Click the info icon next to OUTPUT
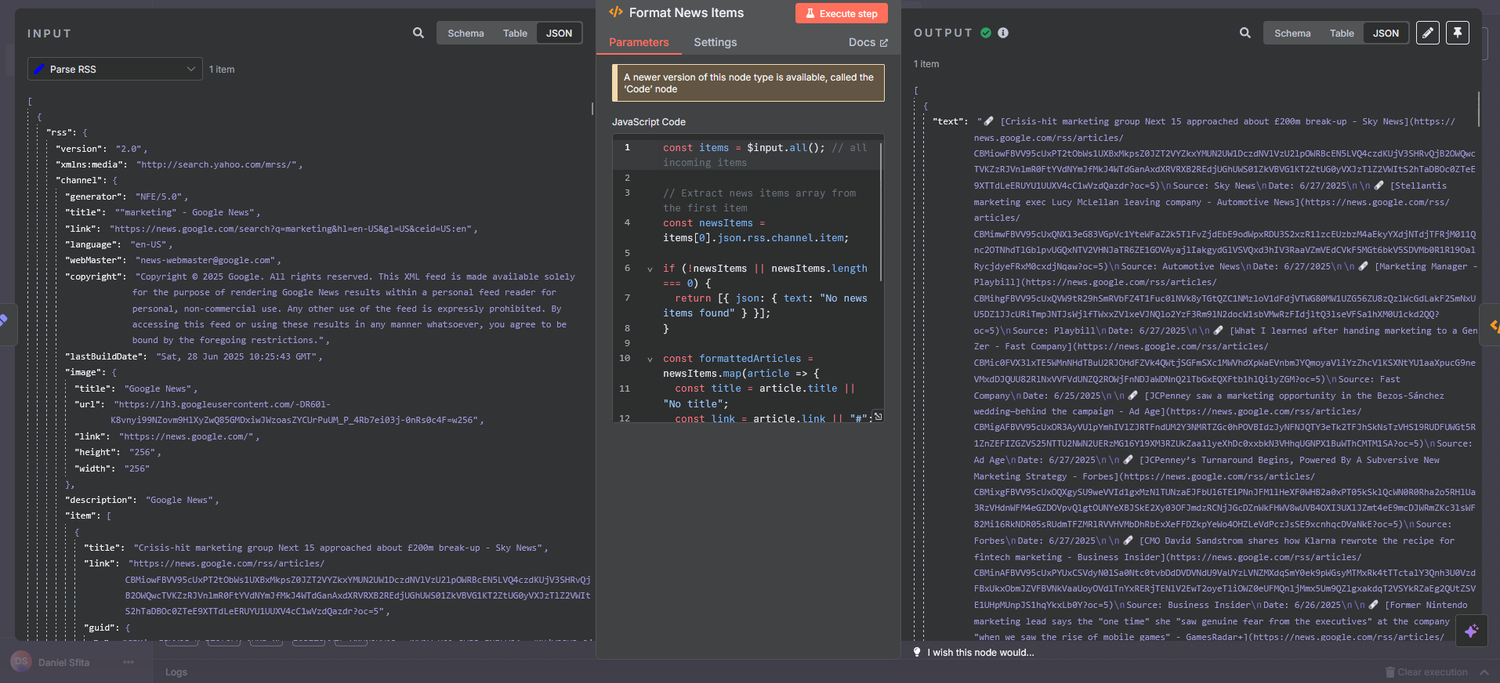The image size is (1500, 683). (x=1004, y=32)
